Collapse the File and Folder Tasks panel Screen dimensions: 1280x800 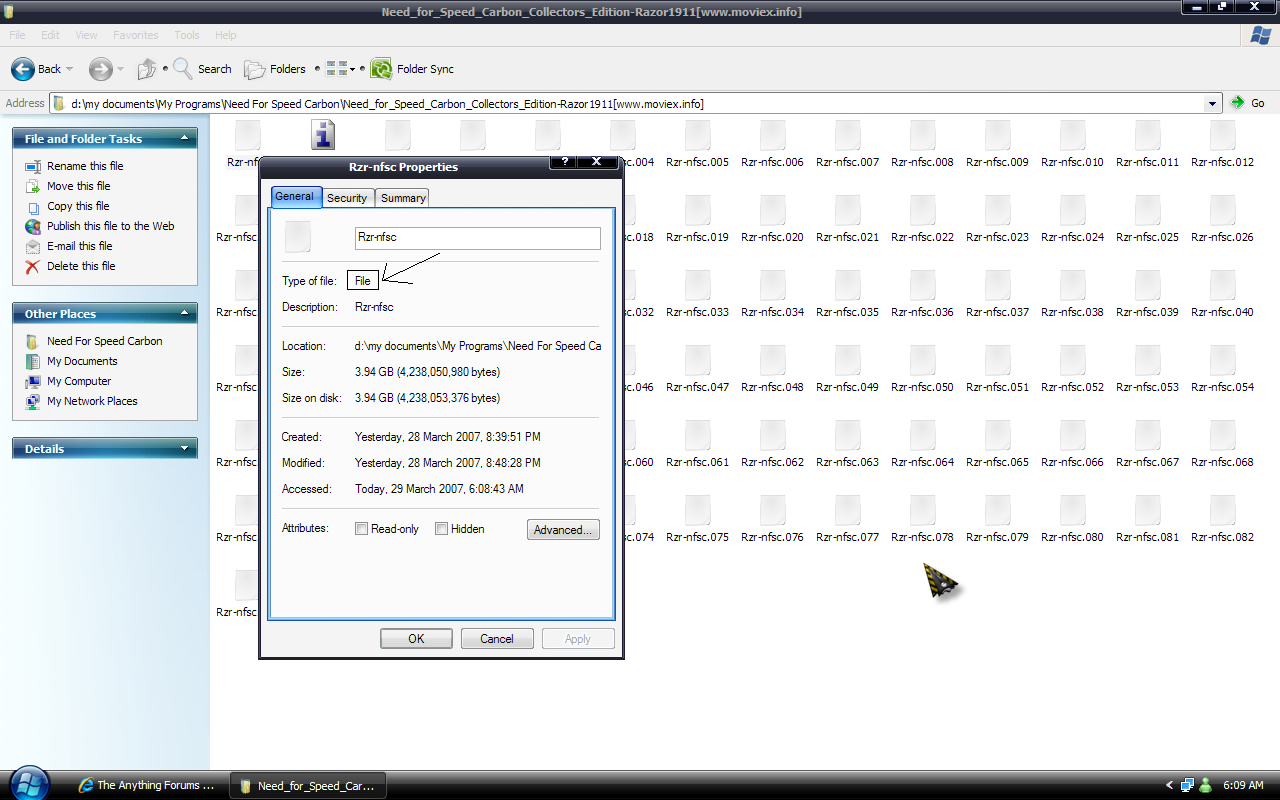184,138
